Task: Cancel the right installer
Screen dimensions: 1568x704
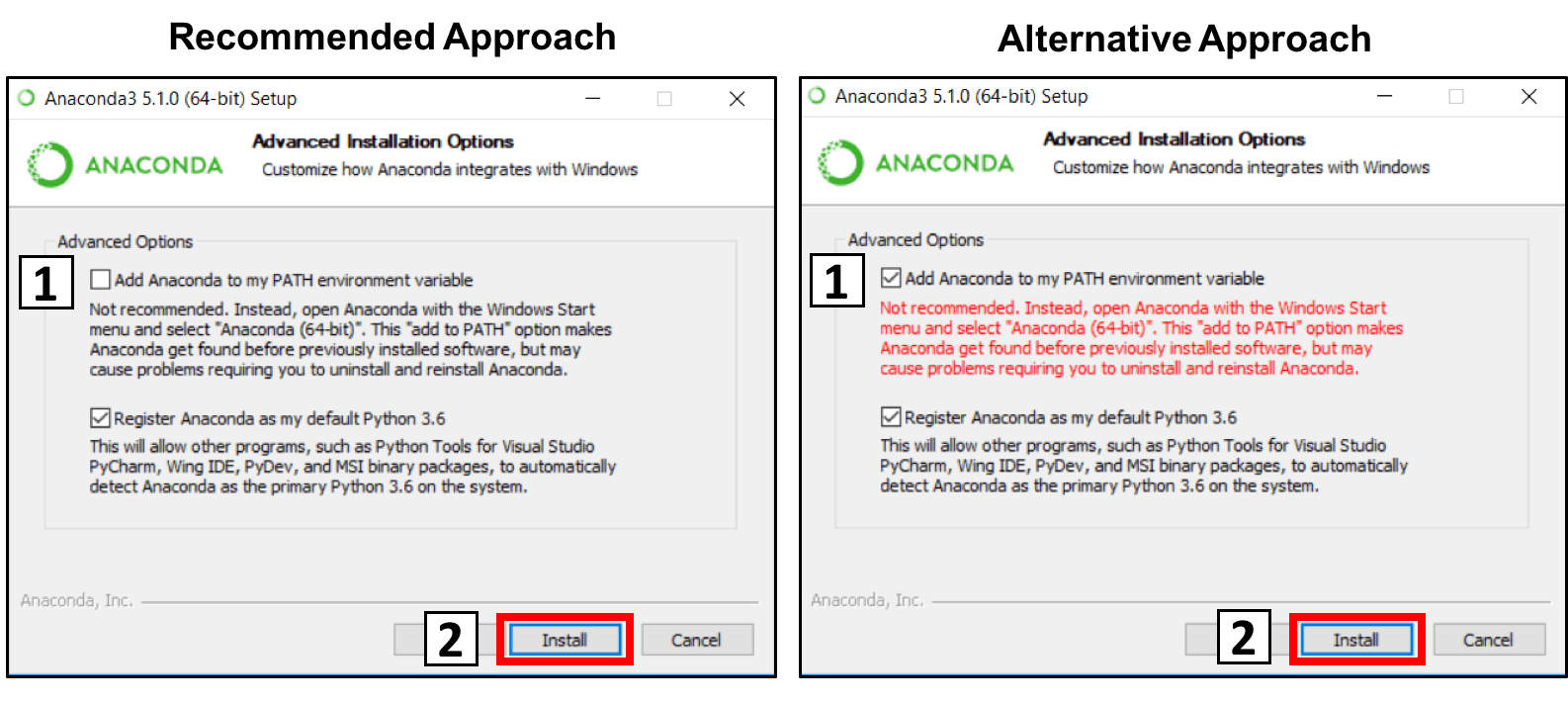Action: [1488, 640]
